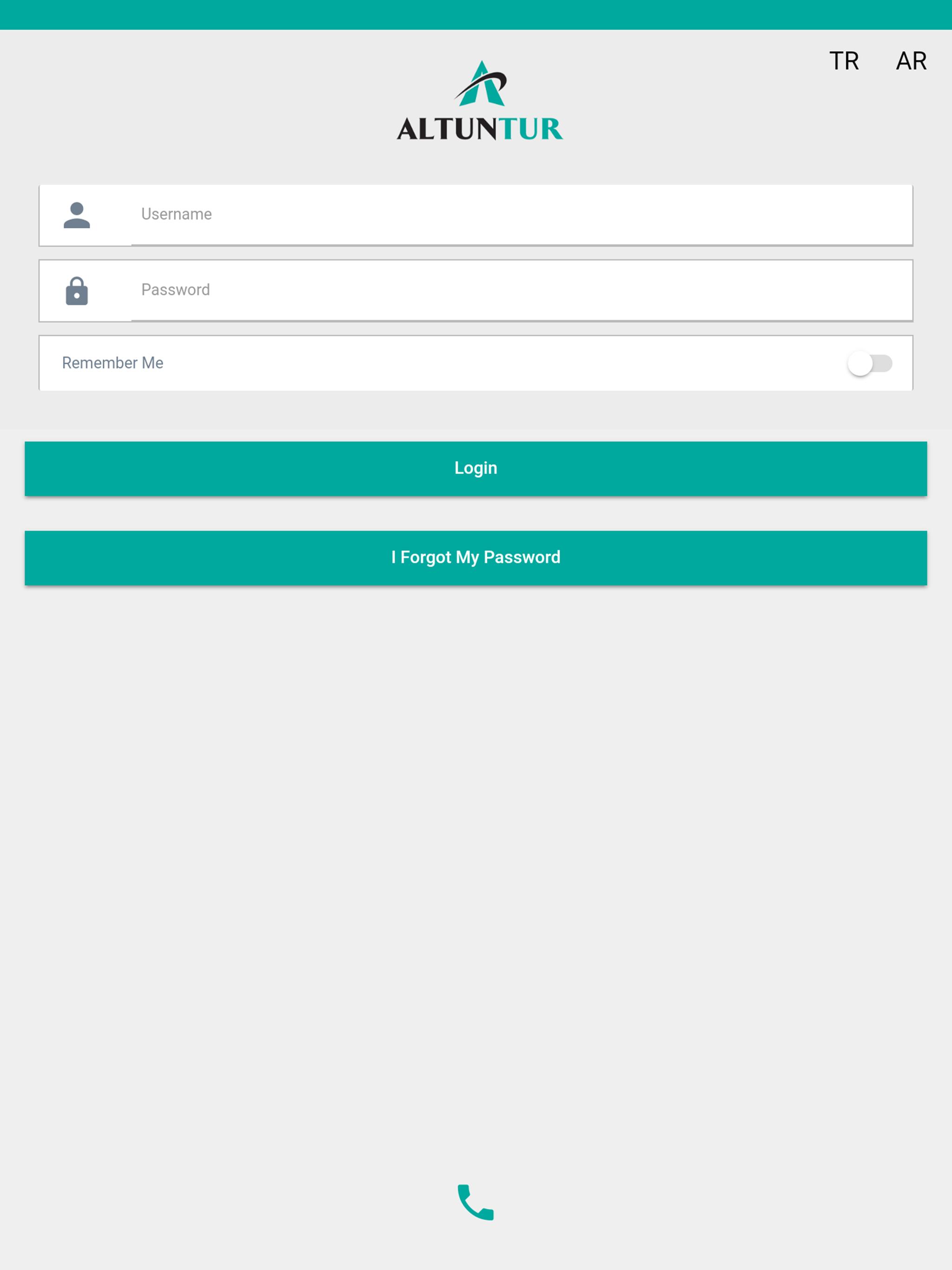The image size is (952, 1270).
Task: Click the Altuntur triangle logo emblem
Action: 481,83
